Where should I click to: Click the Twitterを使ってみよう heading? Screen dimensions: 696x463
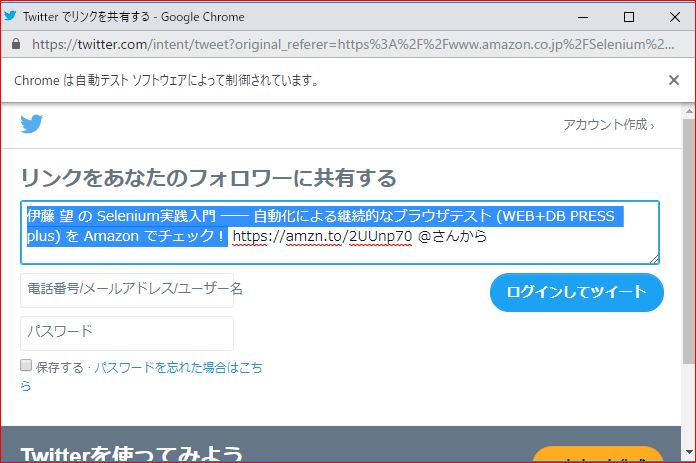131,454
